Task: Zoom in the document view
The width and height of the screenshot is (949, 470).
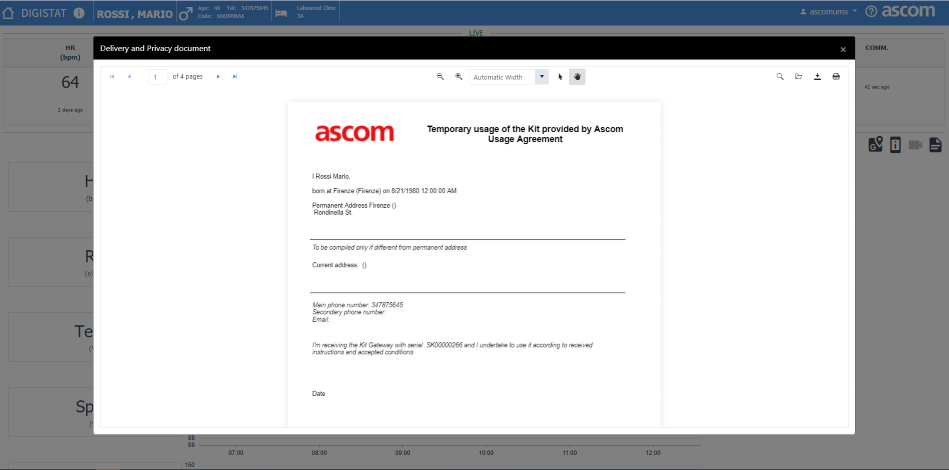Action: pyautogui.click(x=459, y=77)
